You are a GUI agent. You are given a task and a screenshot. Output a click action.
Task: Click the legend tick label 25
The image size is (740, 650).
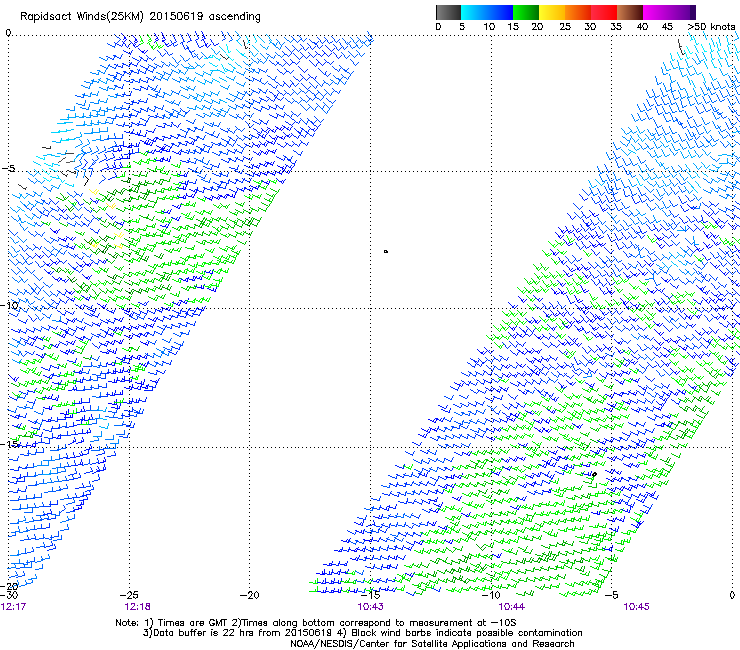(565, 27)
